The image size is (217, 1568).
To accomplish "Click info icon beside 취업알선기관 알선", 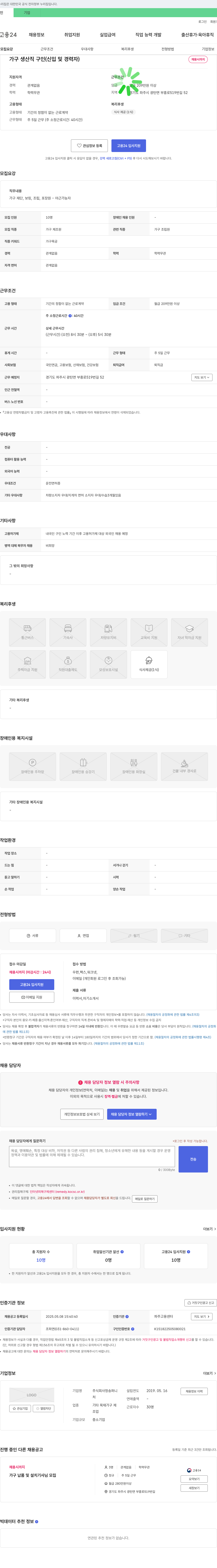I will 122,1252.
